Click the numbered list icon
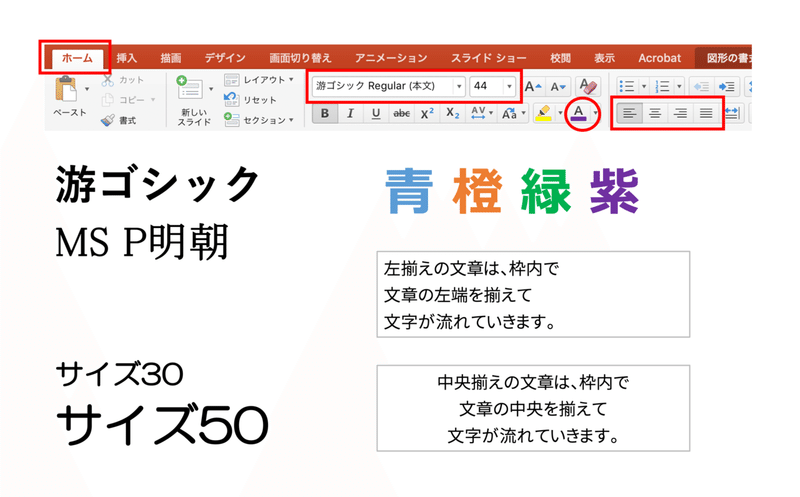Image resolution: width=800 pixels, height=497 pixels. coord(662,86)
